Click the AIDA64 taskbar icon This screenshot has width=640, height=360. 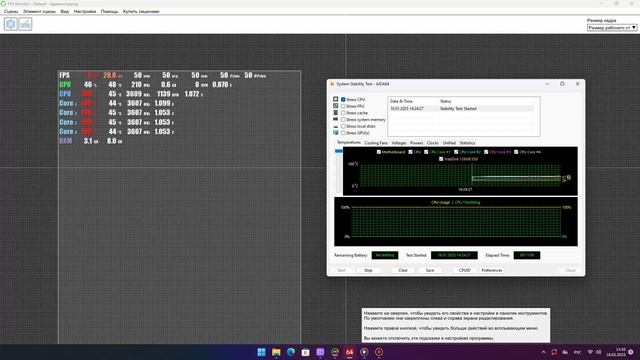pos(349,352)
